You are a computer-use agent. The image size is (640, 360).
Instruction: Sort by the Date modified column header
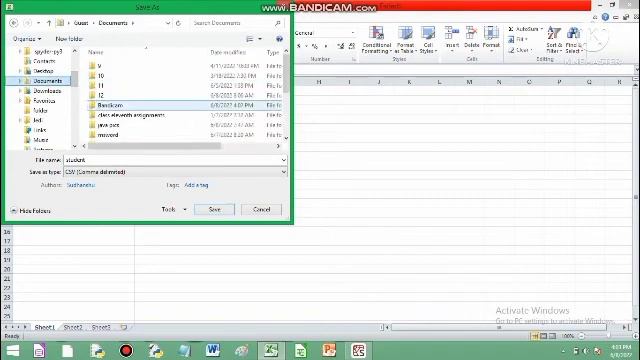click(x=228, y=52)
